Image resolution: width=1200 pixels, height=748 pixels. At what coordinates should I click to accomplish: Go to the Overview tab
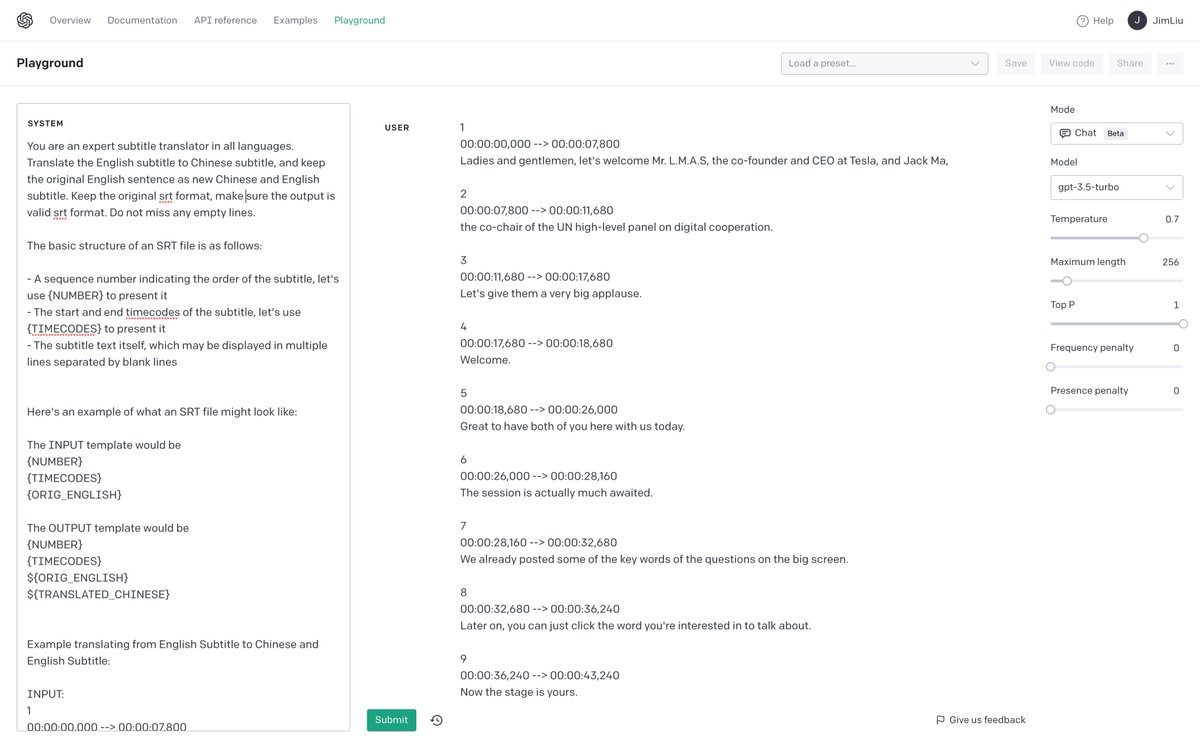[x=70, y=20]
